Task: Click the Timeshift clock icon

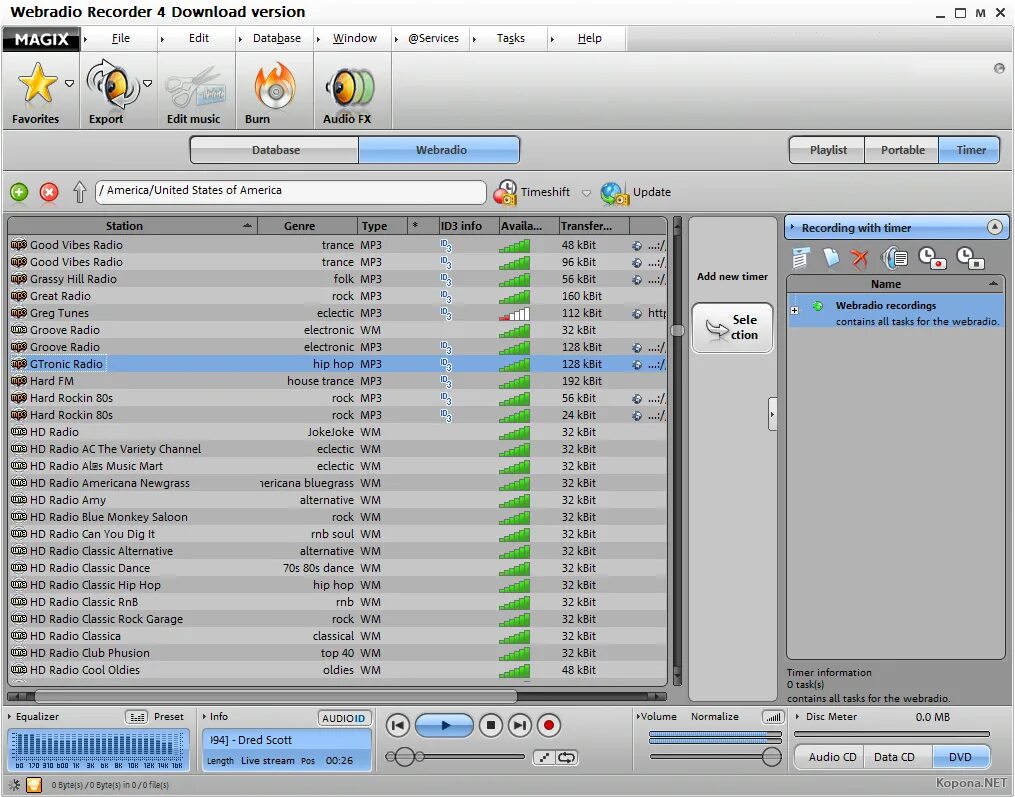Action: click(x=505, y=192)
